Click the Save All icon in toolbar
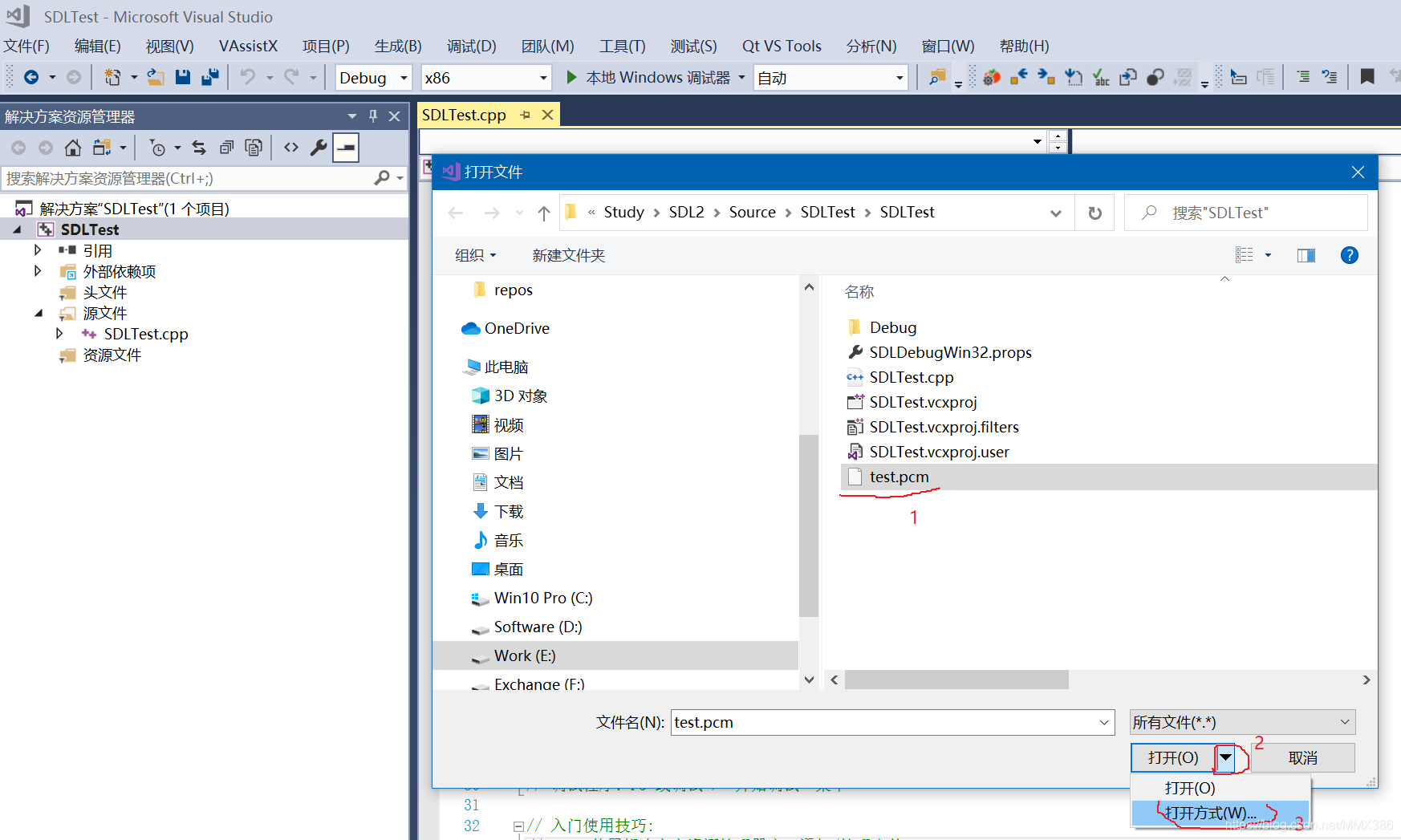This screenshot has width=1401, height=840. 210,77
